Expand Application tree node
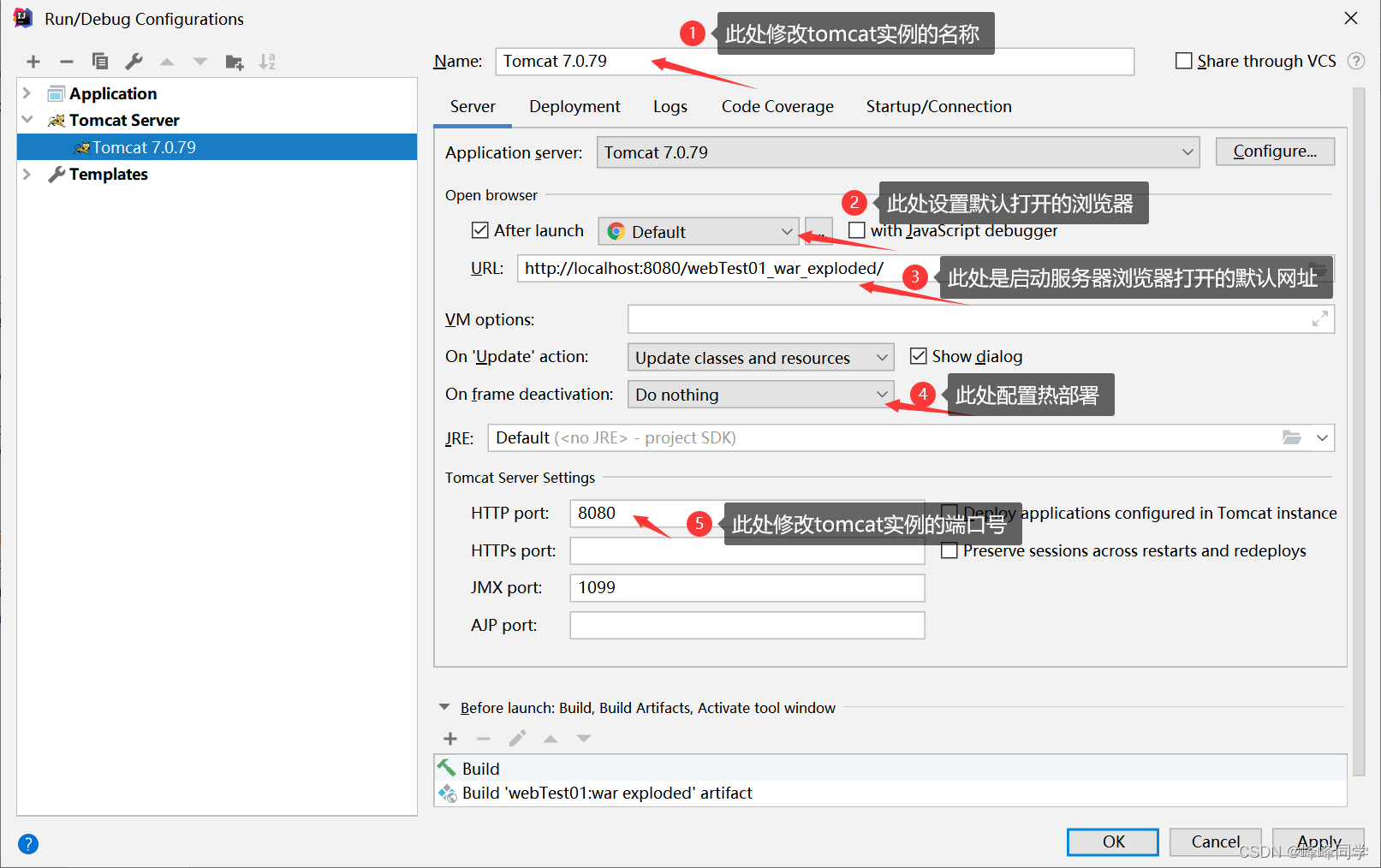 [27, 93]
